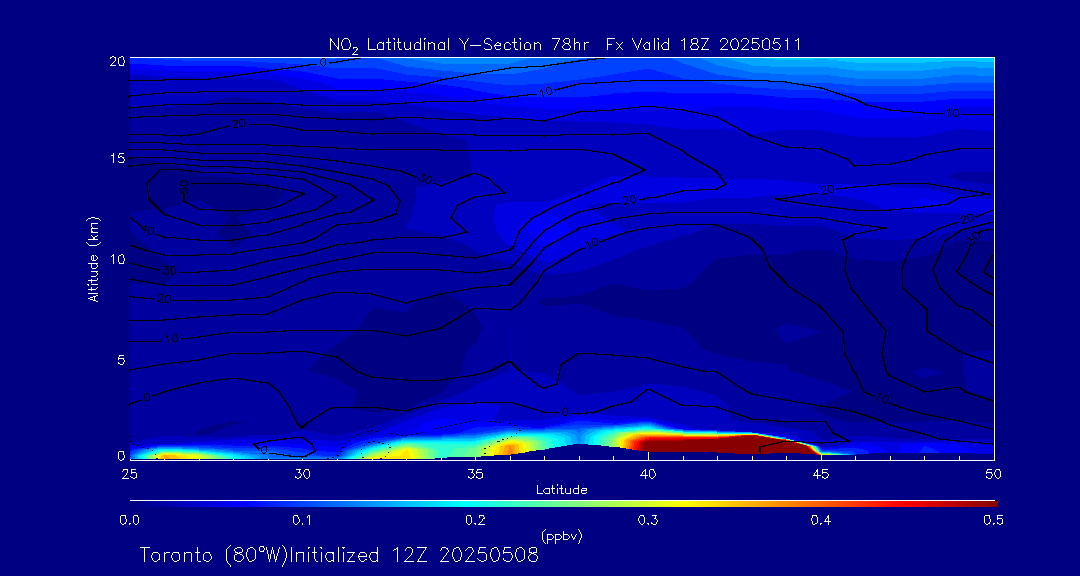Viewport: 1080px width, 576px height.
Task: Click the y-axis tick label '15'
Action: [117, 158]
